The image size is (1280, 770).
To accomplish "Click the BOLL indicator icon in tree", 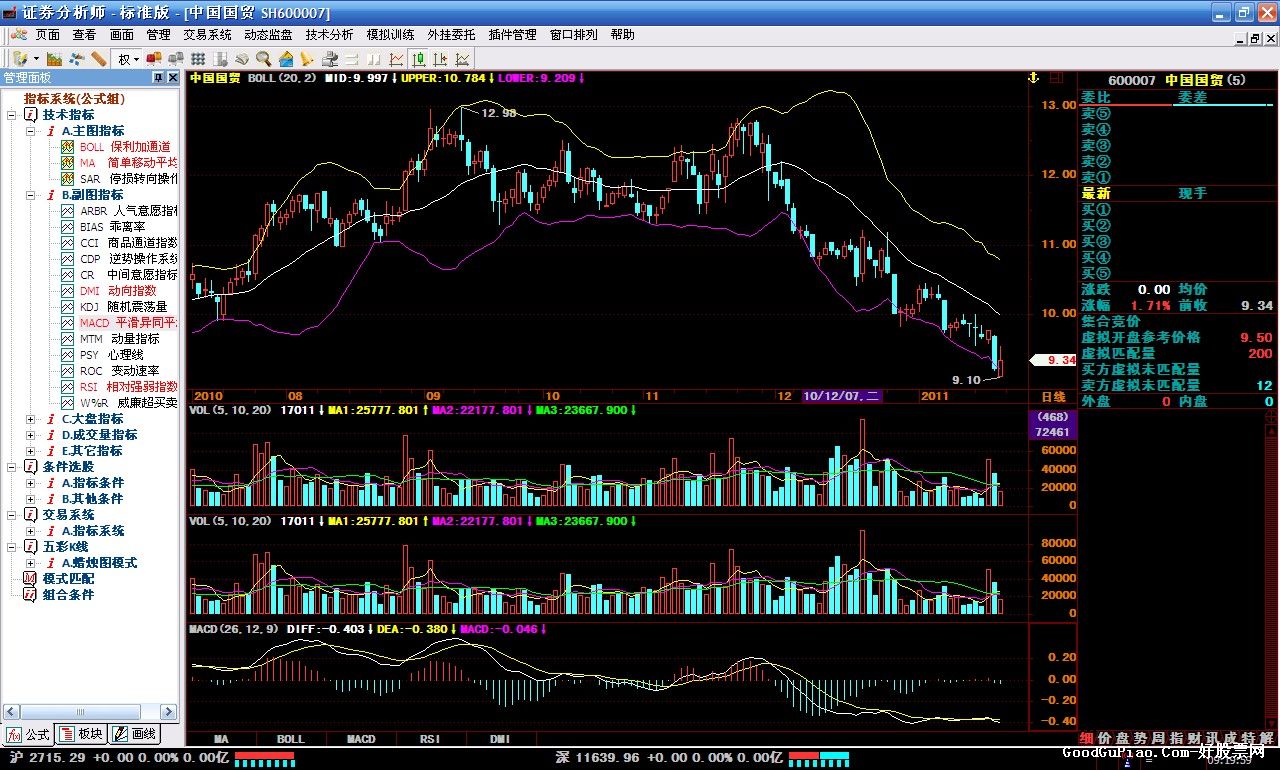I will pos(68,146).
